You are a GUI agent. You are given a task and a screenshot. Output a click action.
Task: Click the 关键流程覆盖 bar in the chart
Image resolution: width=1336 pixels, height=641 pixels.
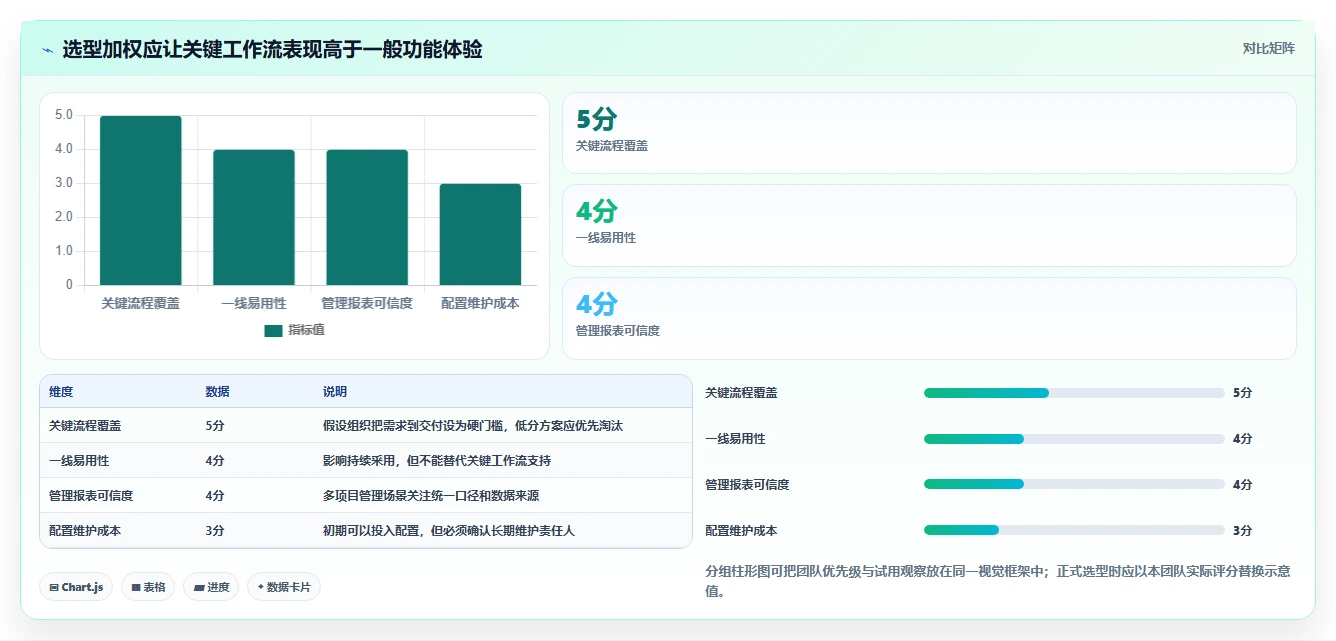[141, 201]
